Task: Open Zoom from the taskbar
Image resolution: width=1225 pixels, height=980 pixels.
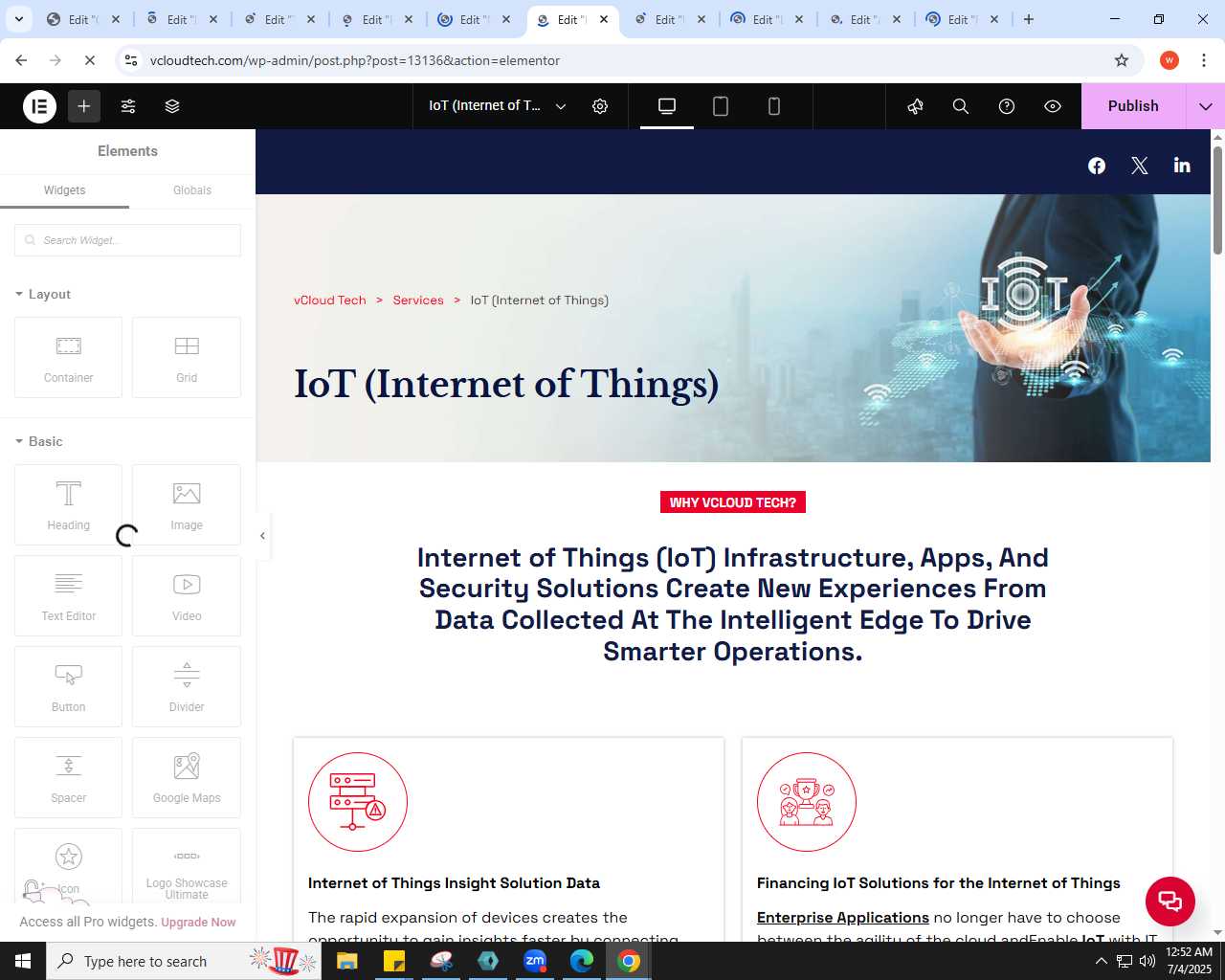Action: click(x=535, y=961)
